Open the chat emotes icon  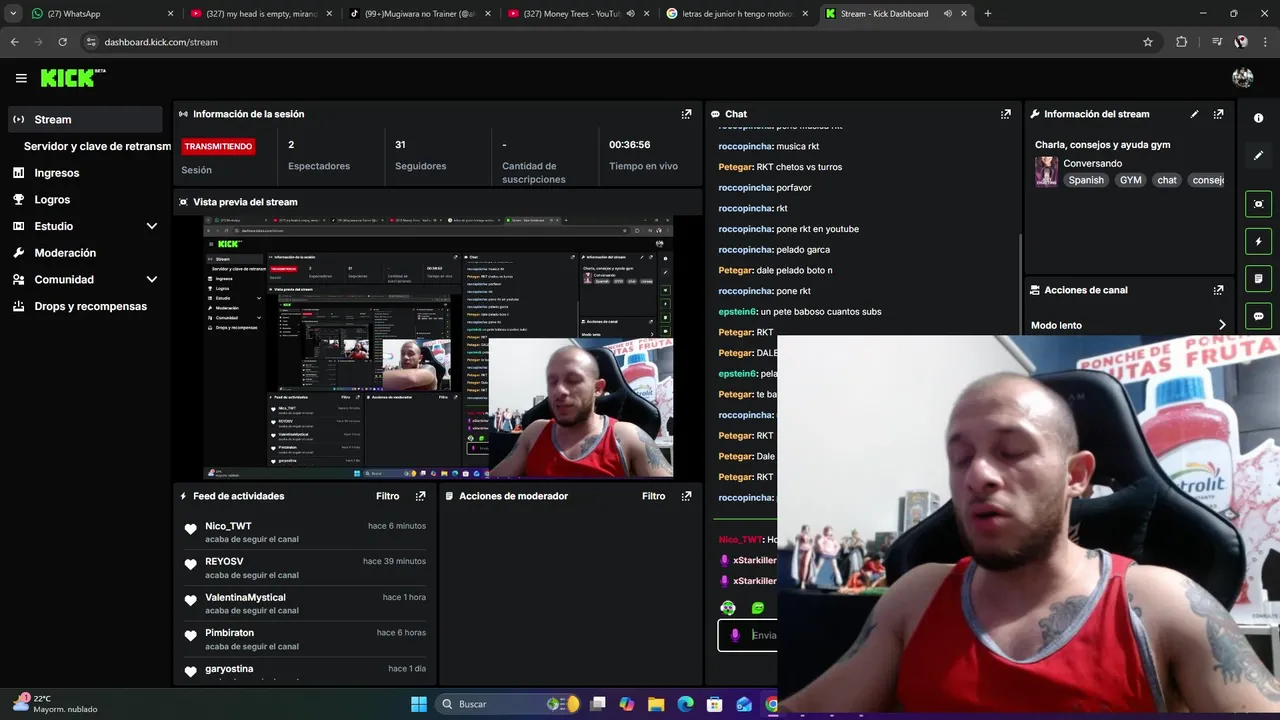coord(728,608)
